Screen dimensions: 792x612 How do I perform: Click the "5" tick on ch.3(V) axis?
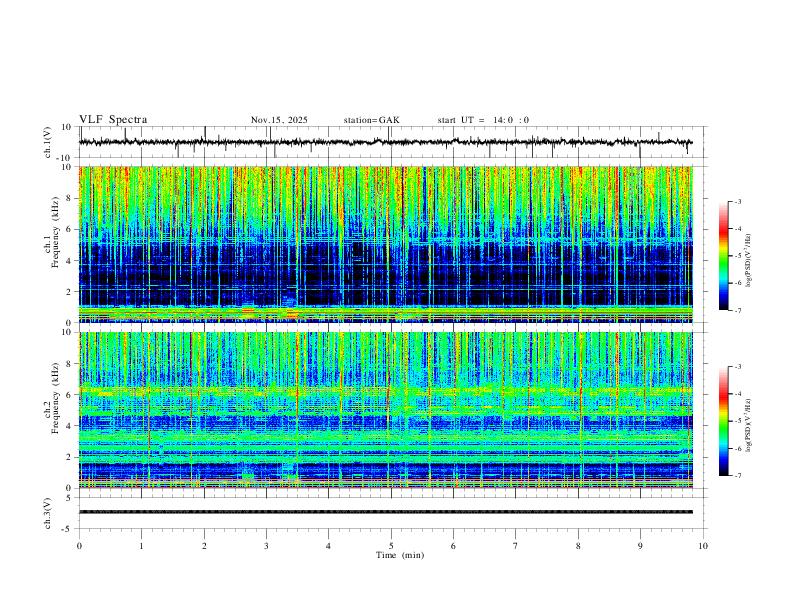(69, 497)
